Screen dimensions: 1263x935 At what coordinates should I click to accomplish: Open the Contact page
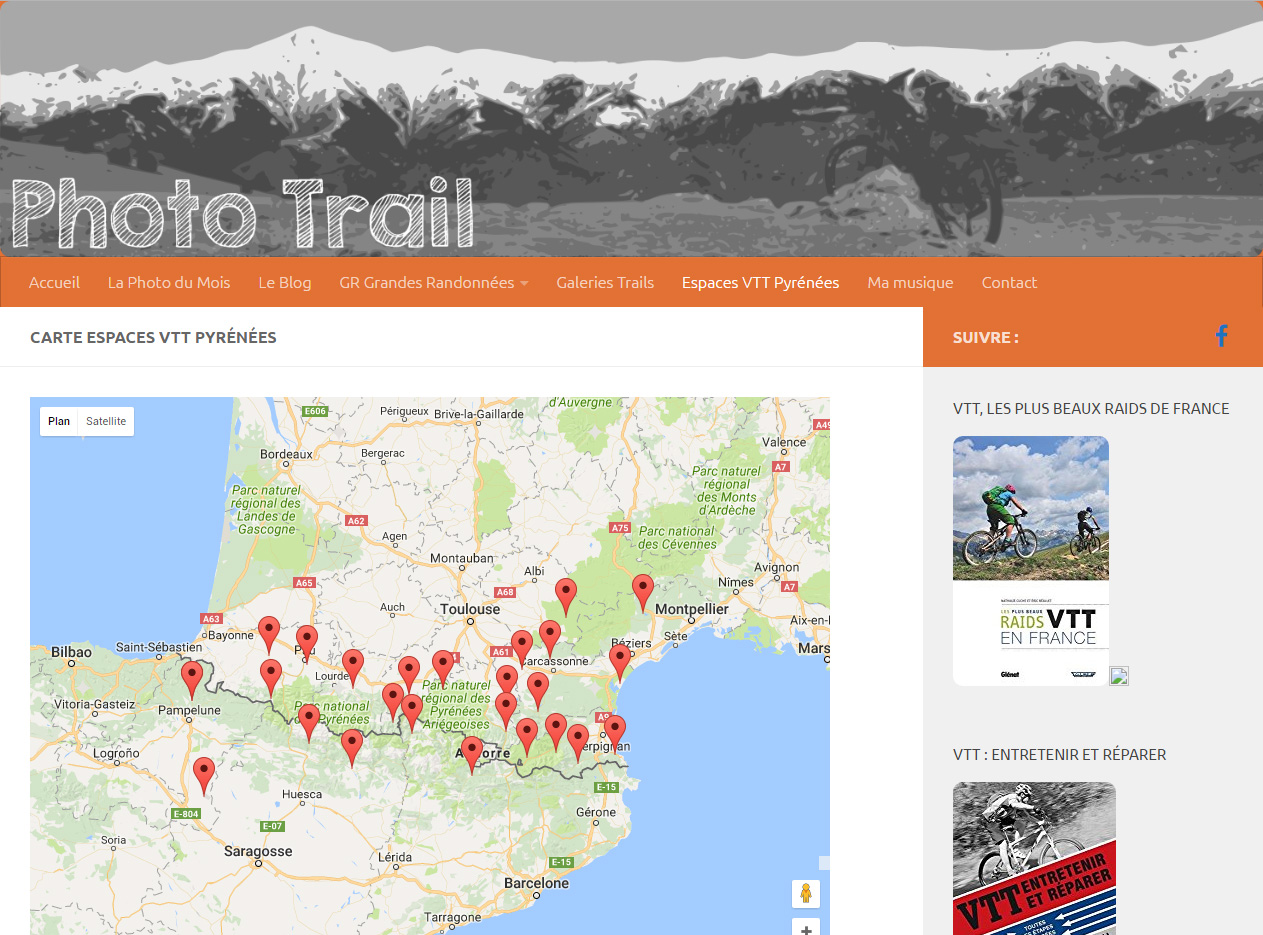pyautogui.click(x=1009, y=283)
